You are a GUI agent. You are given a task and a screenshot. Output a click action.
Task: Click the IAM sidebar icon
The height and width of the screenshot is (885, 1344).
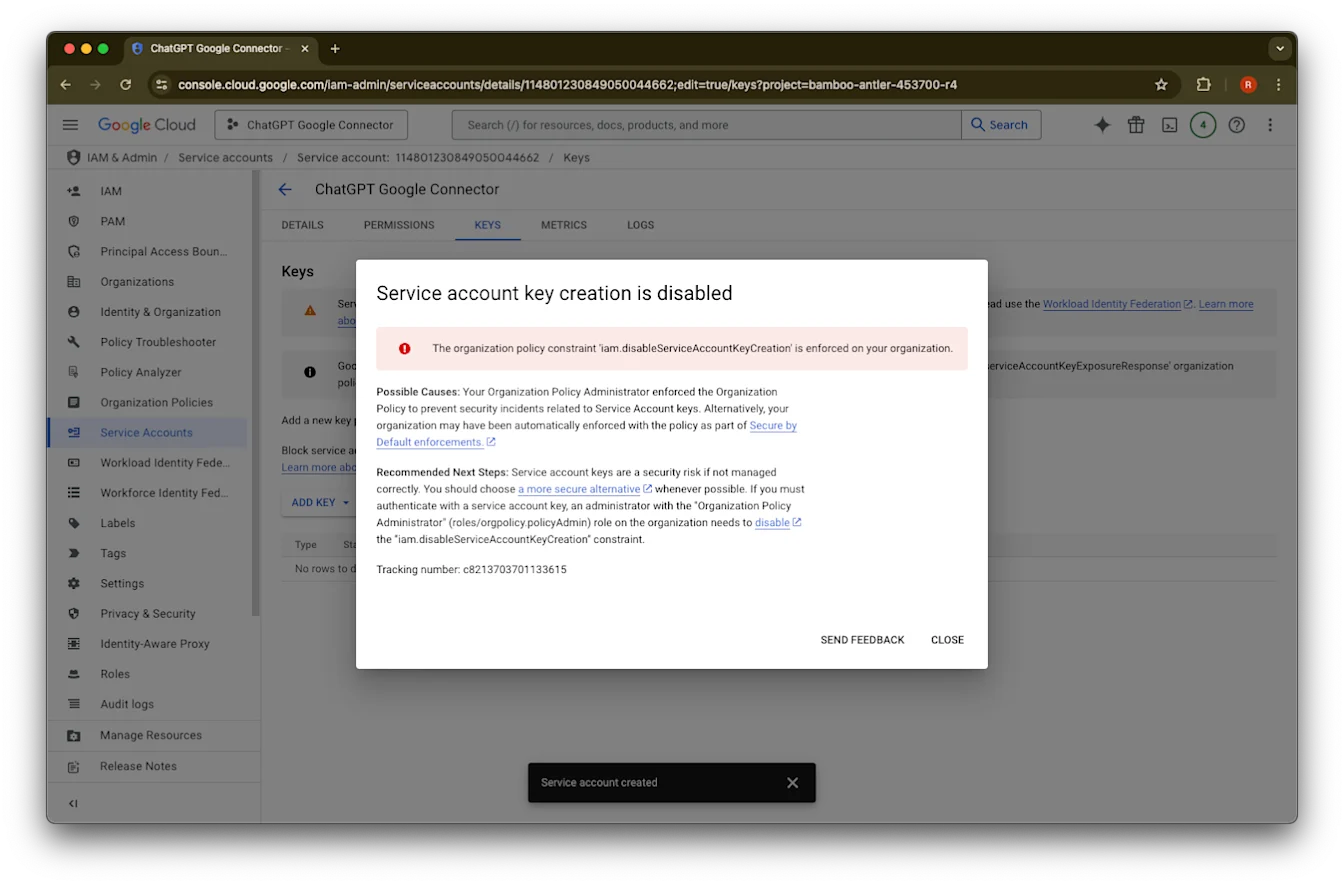click(x=74, y=191)
